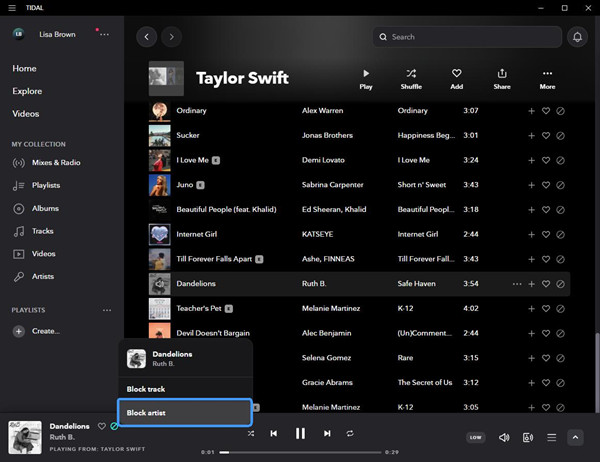Viewport: 600px width, 462px height.
Task: Favorite the track Internet Girl
Action: 546,234
